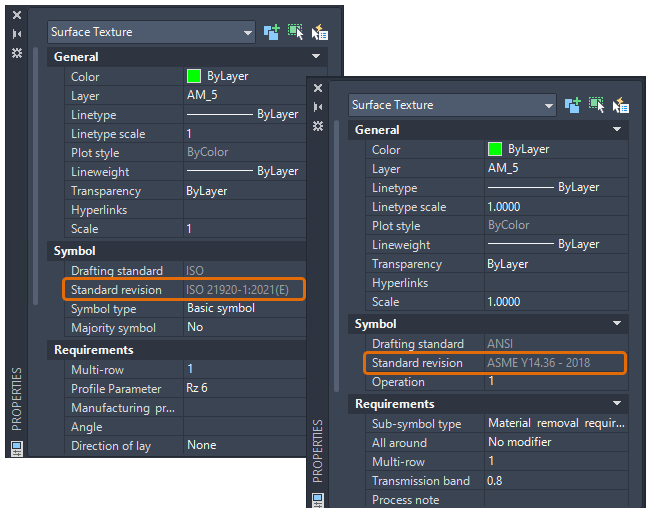Open Quick Select in right palette
Screen dimensions: 652x513
click(x=621, y=105)
